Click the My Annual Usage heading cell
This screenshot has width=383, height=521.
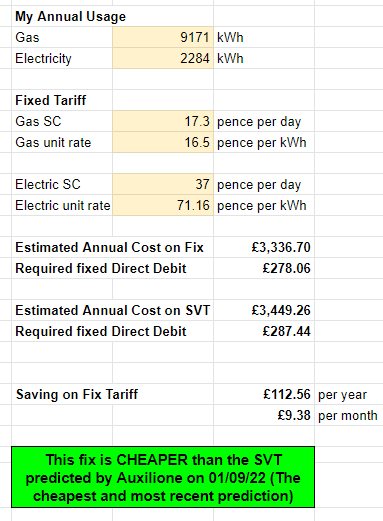click(62, 16)
